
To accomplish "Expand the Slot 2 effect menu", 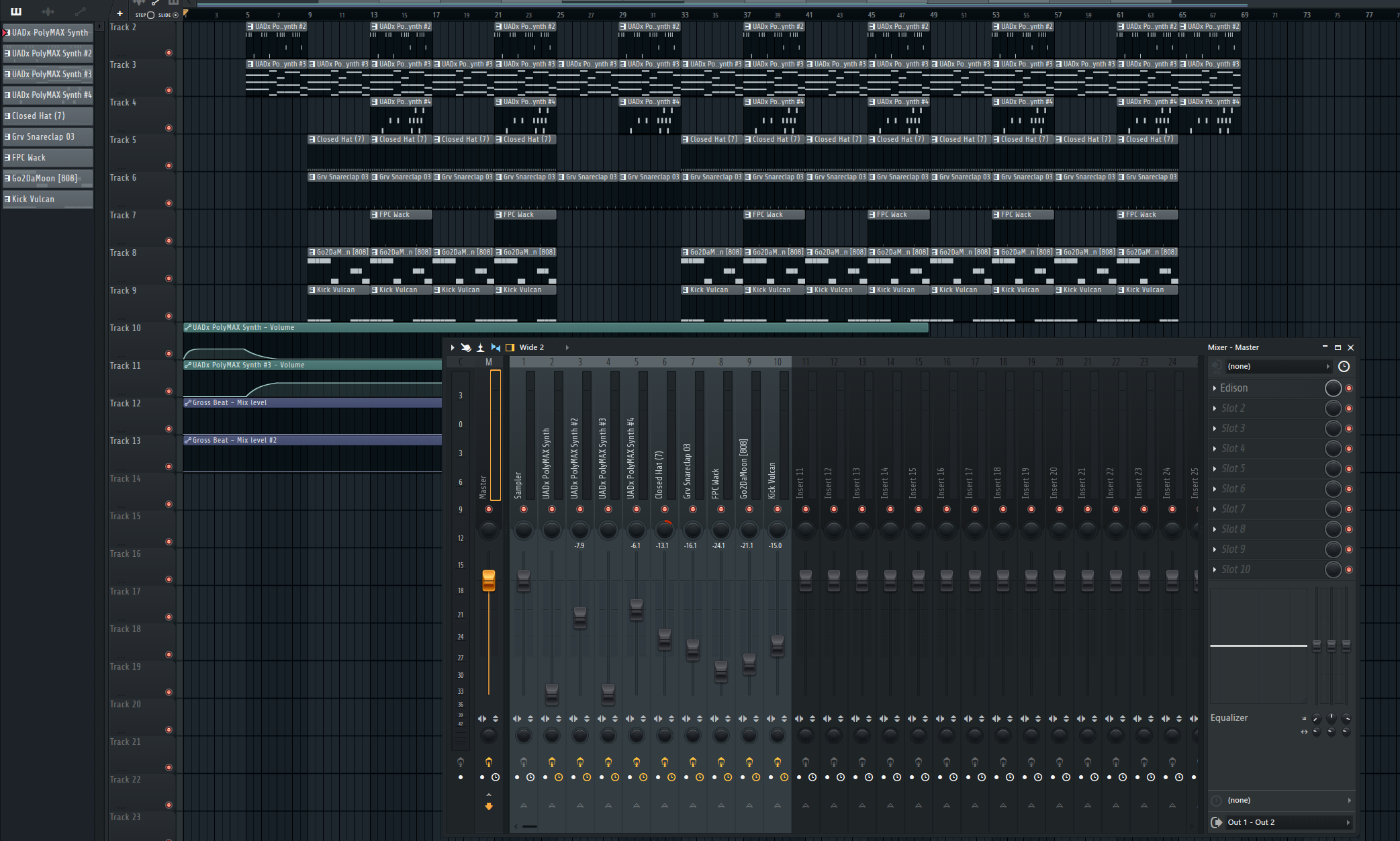I will (x=1215, y=408).
